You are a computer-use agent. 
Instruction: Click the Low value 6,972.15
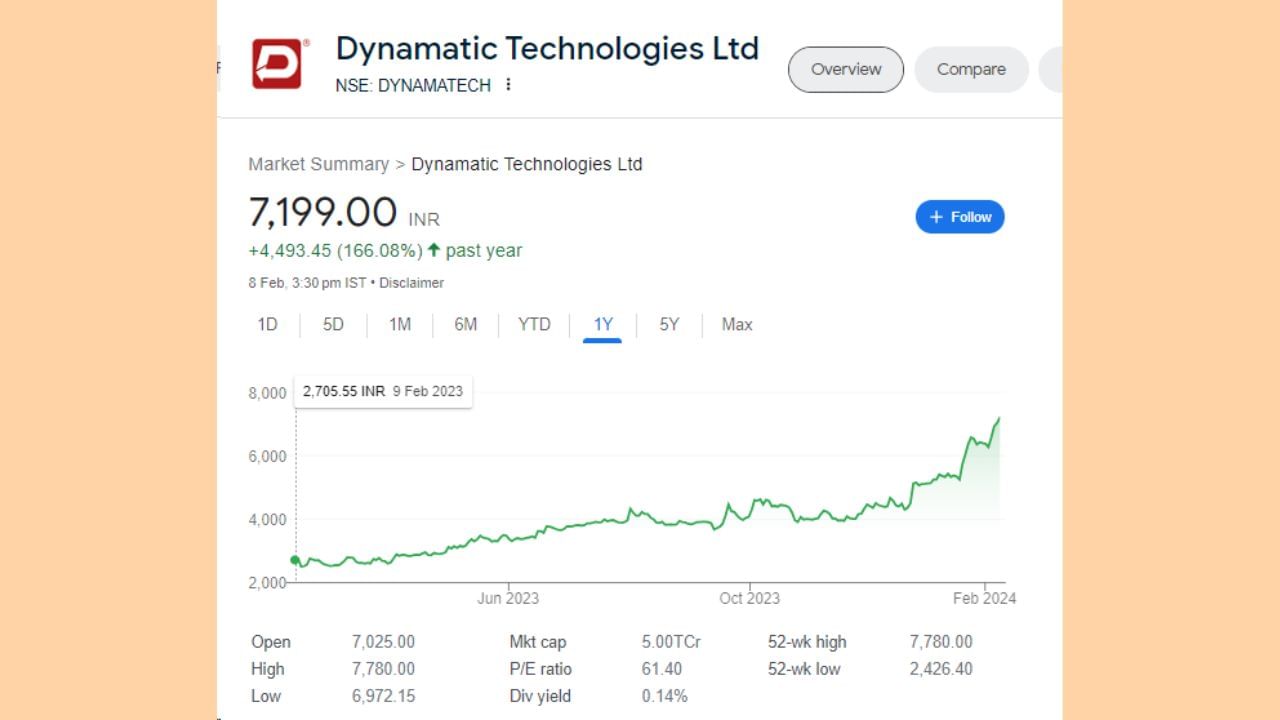tap(383, 696)
